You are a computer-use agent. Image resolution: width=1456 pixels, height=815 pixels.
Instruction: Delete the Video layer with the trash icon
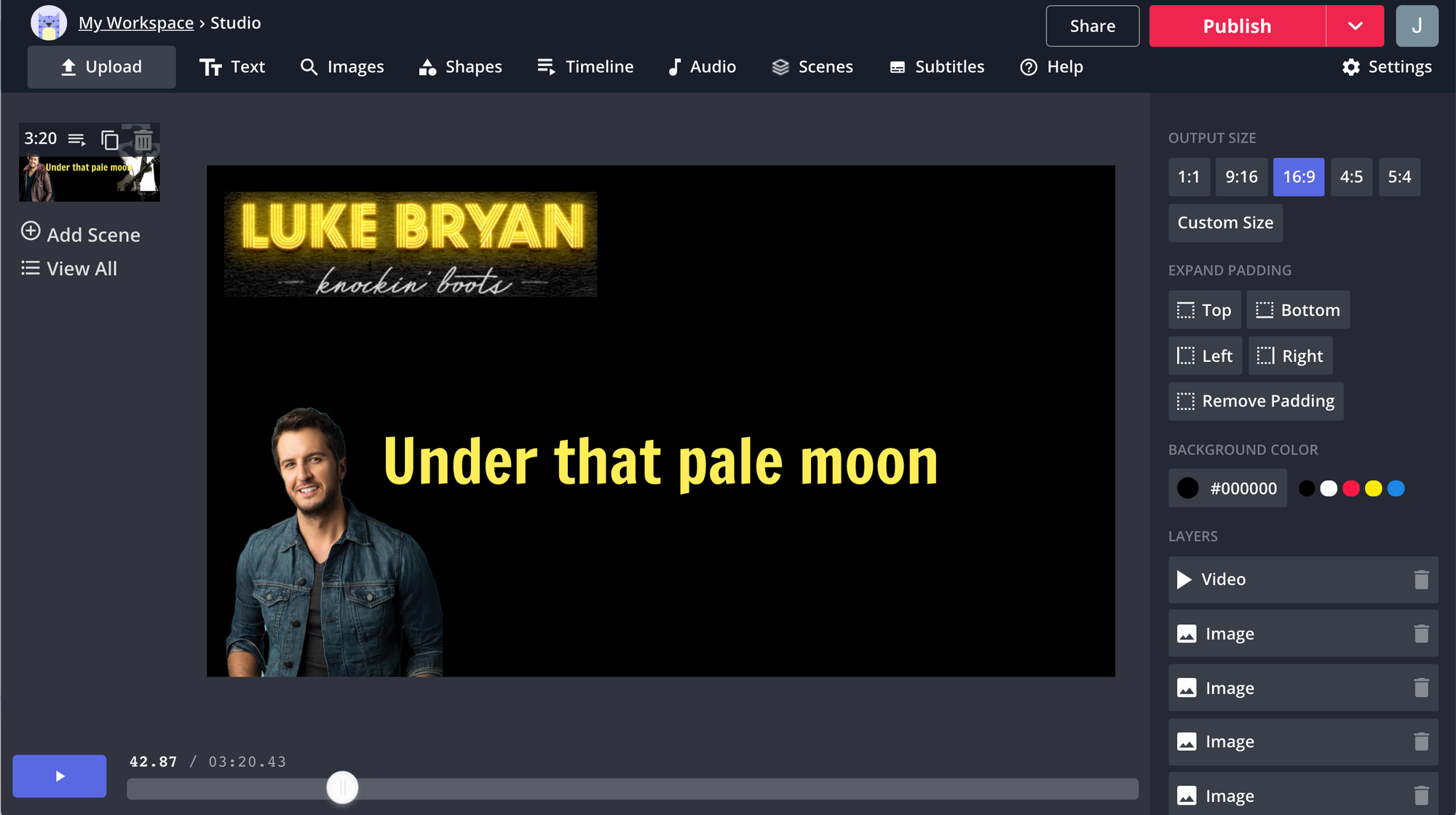1421,580
